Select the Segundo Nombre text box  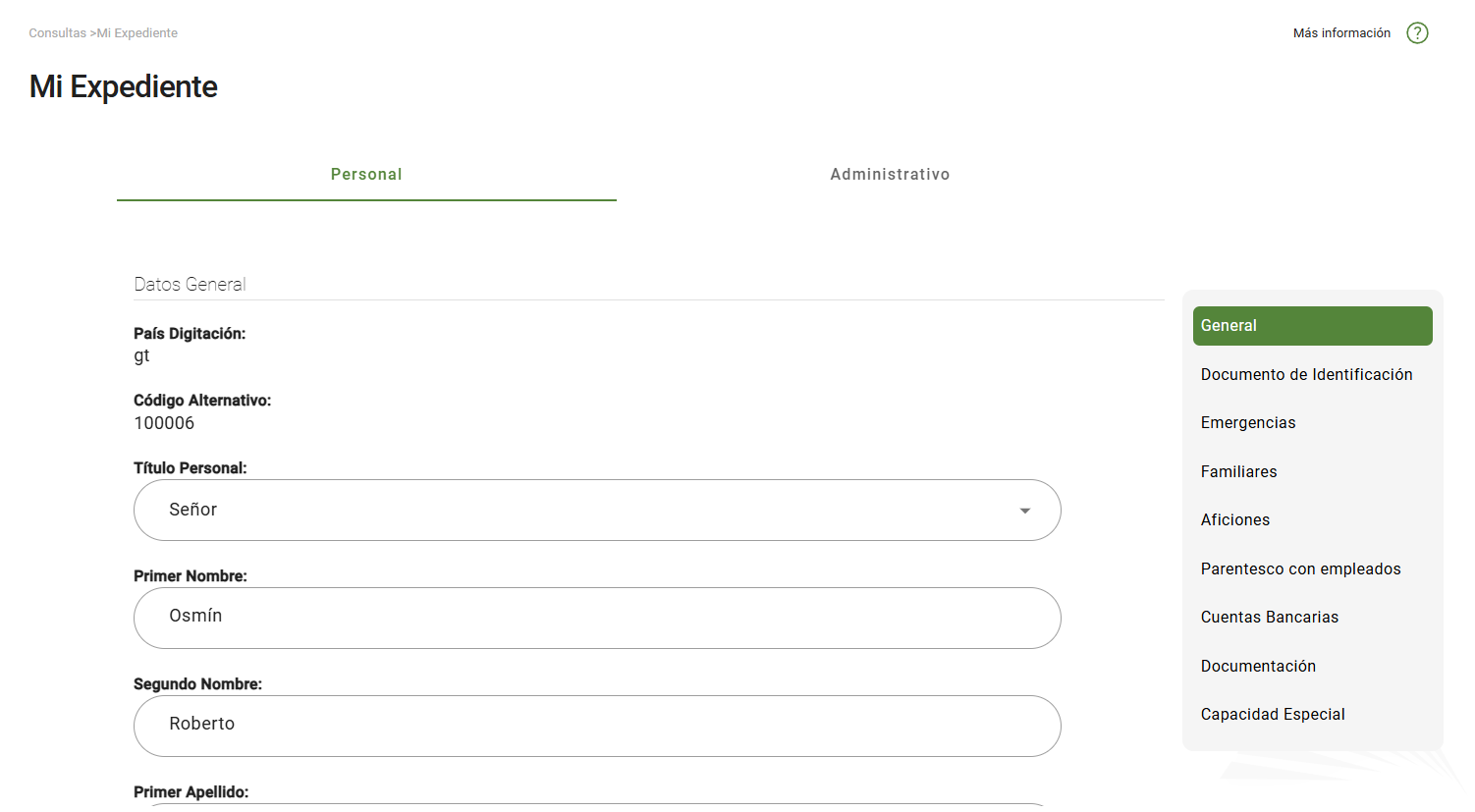pyautogui.click(x=596, y=726)
